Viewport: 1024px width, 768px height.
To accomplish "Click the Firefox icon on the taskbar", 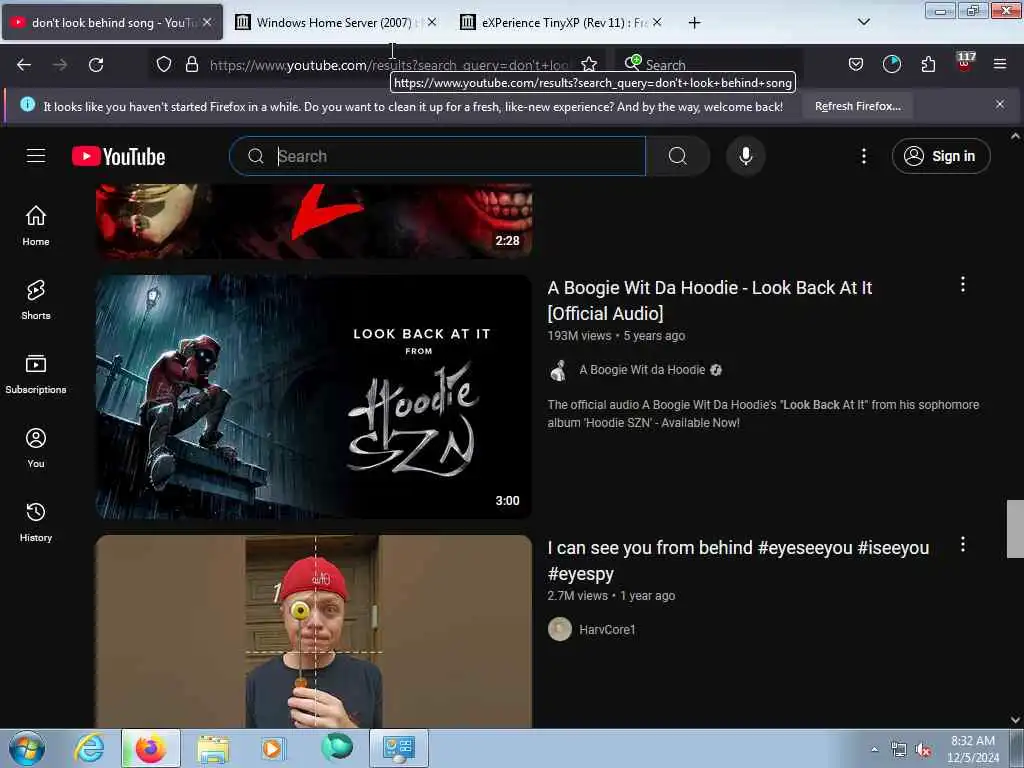I will point(150,748).
